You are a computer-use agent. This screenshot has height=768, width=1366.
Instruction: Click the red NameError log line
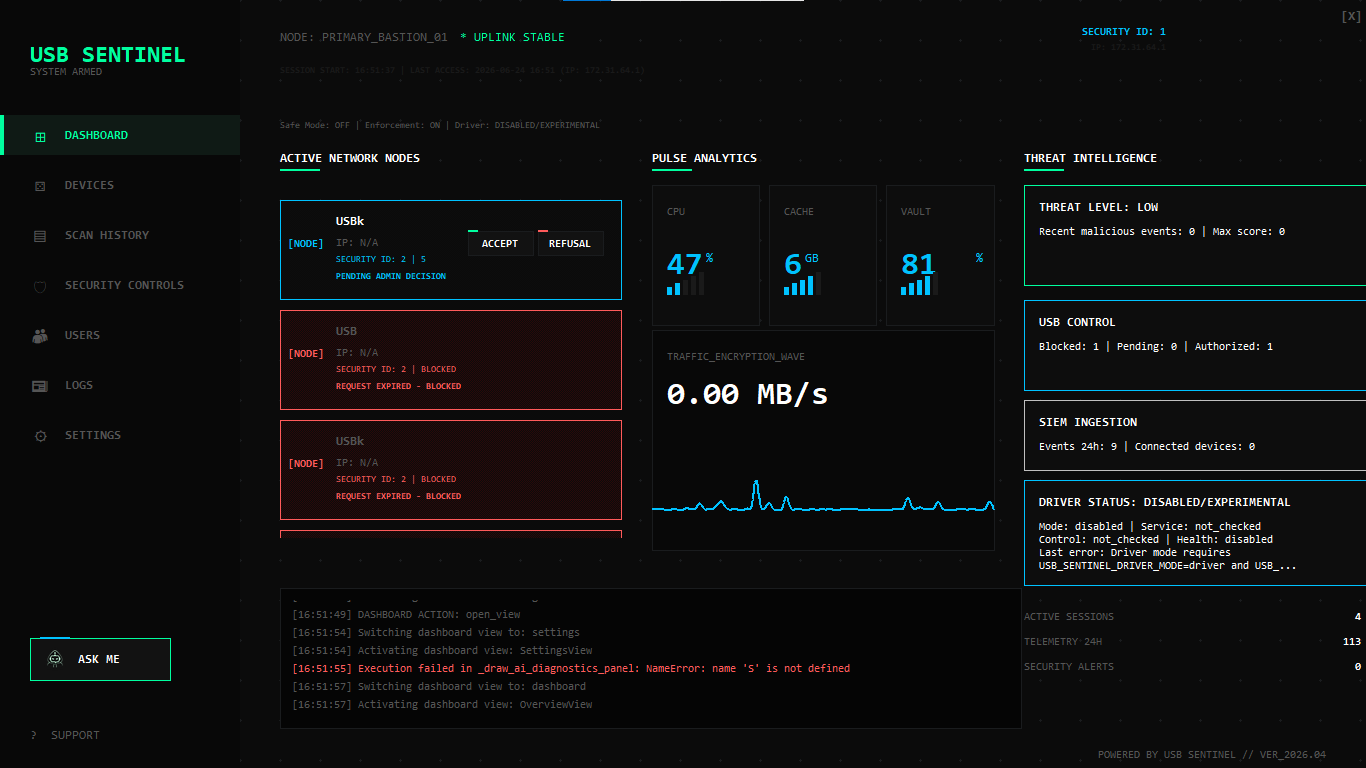coord(571,669)
